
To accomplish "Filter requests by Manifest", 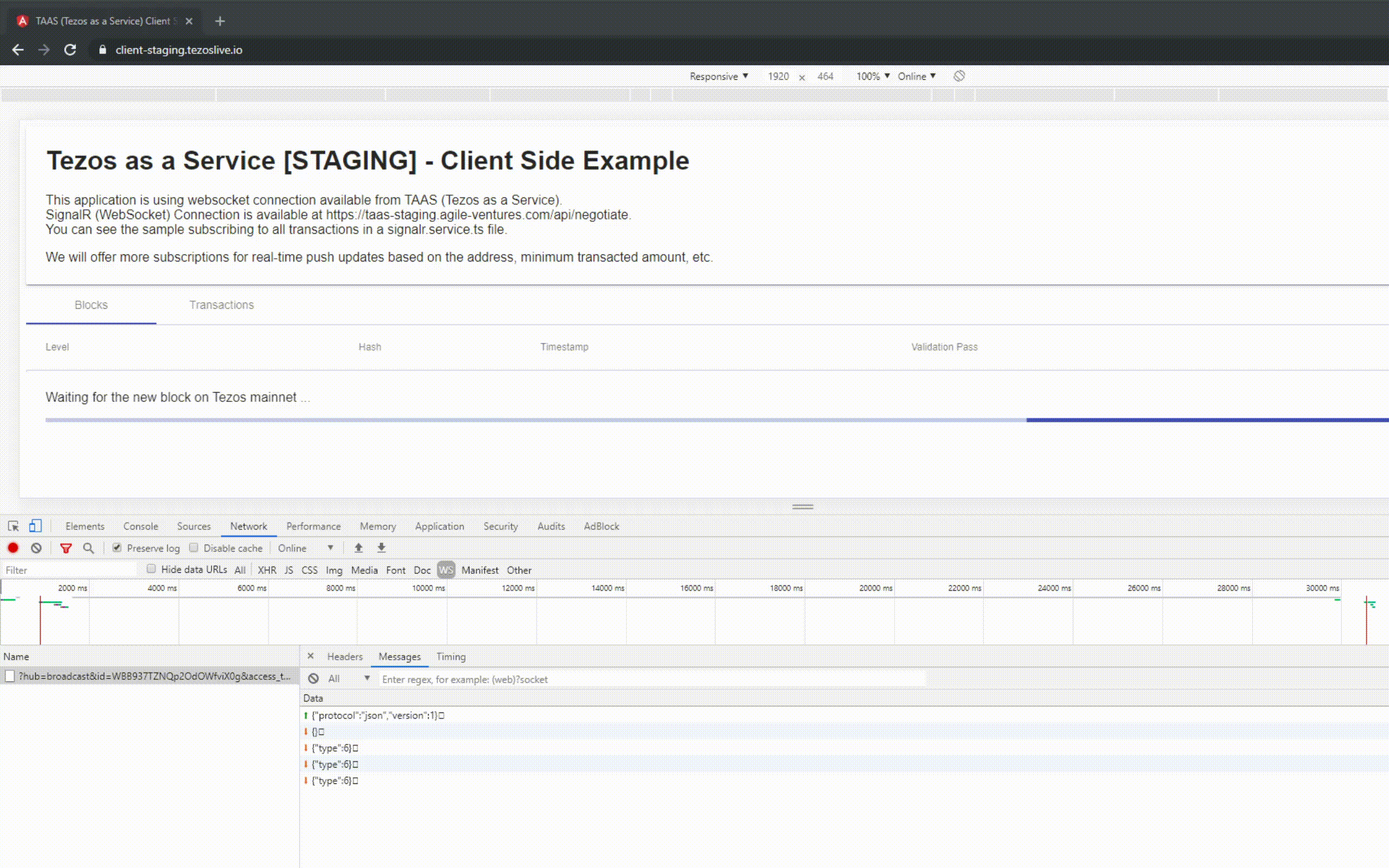I will (480, 570).
